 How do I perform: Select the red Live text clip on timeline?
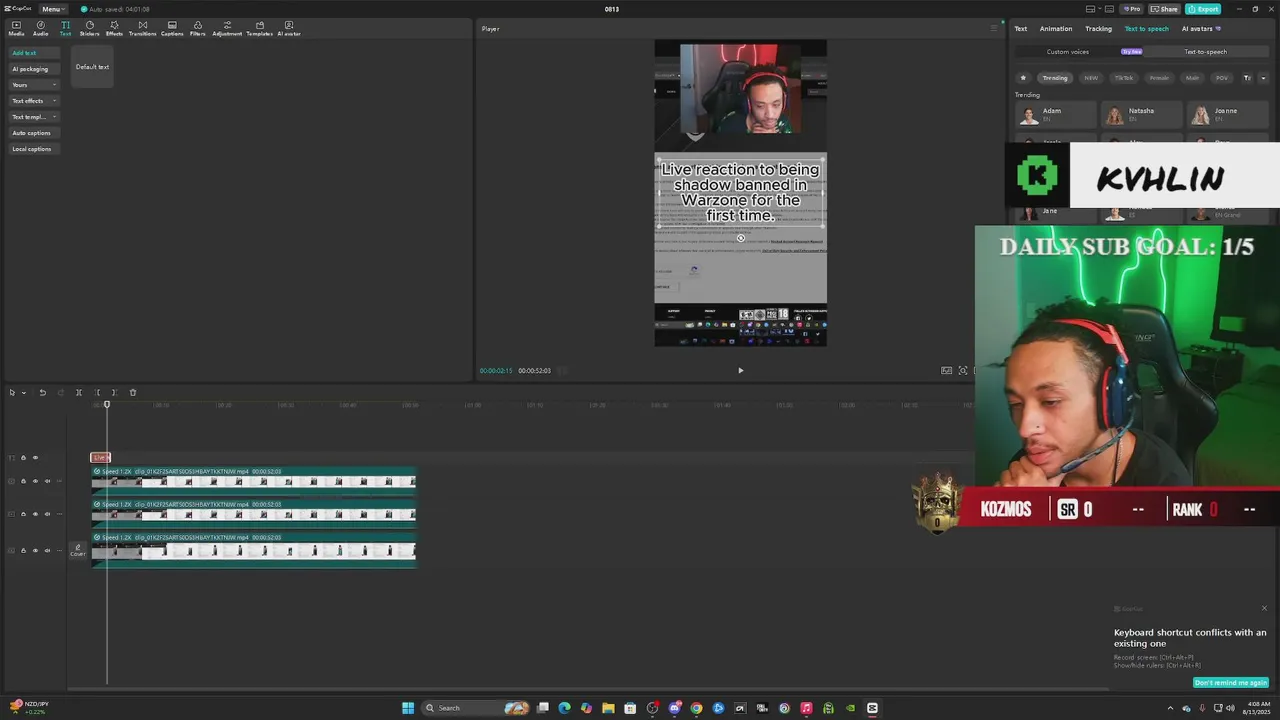[101, 458]
